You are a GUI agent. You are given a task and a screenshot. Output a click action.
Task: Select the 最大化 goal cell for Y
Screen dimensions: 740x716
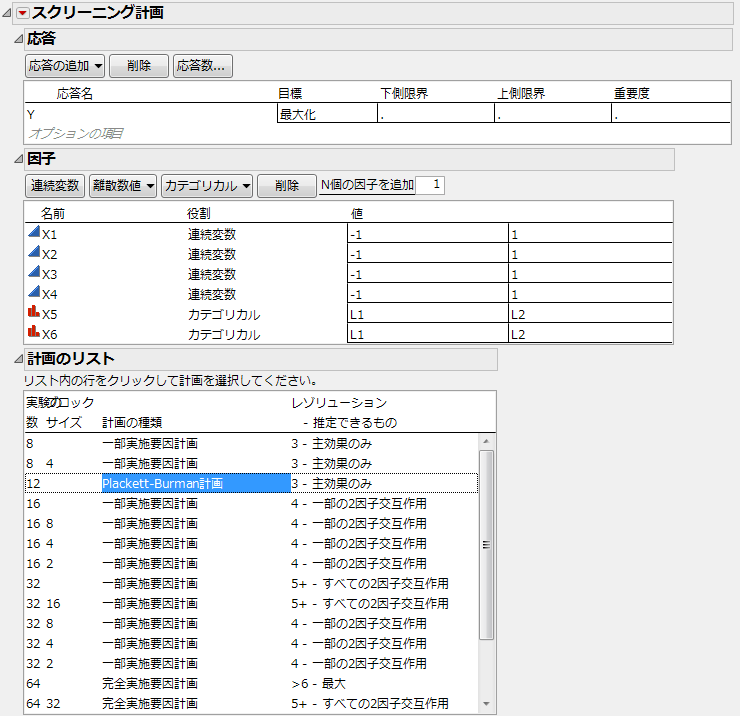pyautogui.click(x=326, y=114)
